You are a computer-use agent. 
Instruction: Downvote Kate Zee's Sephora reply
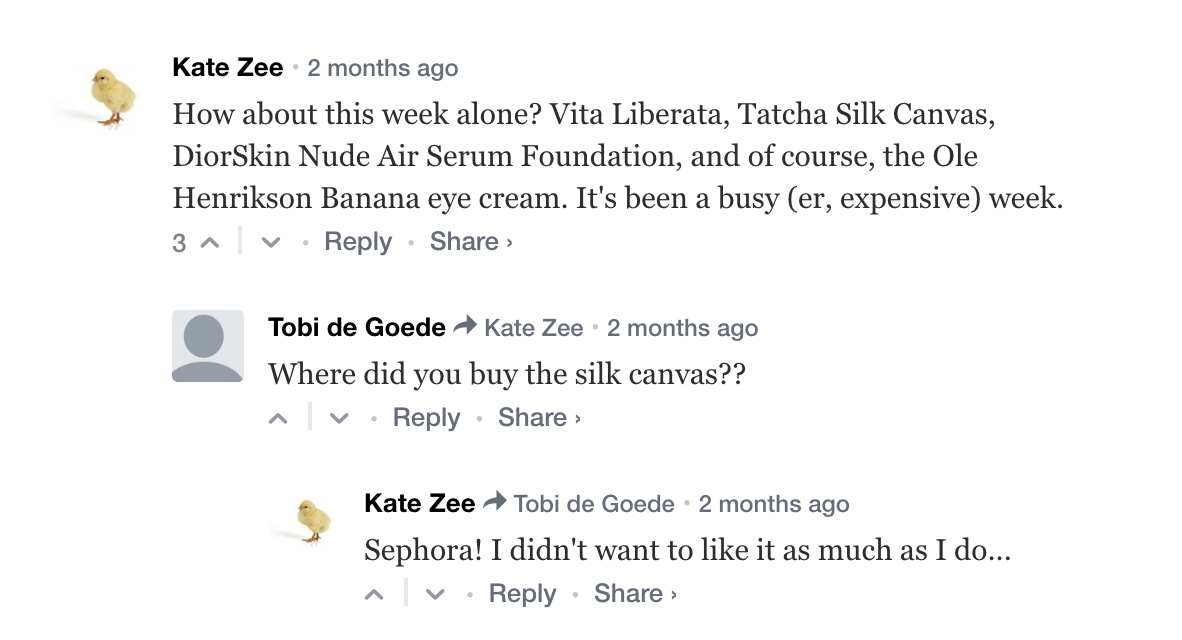click(435, 595)
